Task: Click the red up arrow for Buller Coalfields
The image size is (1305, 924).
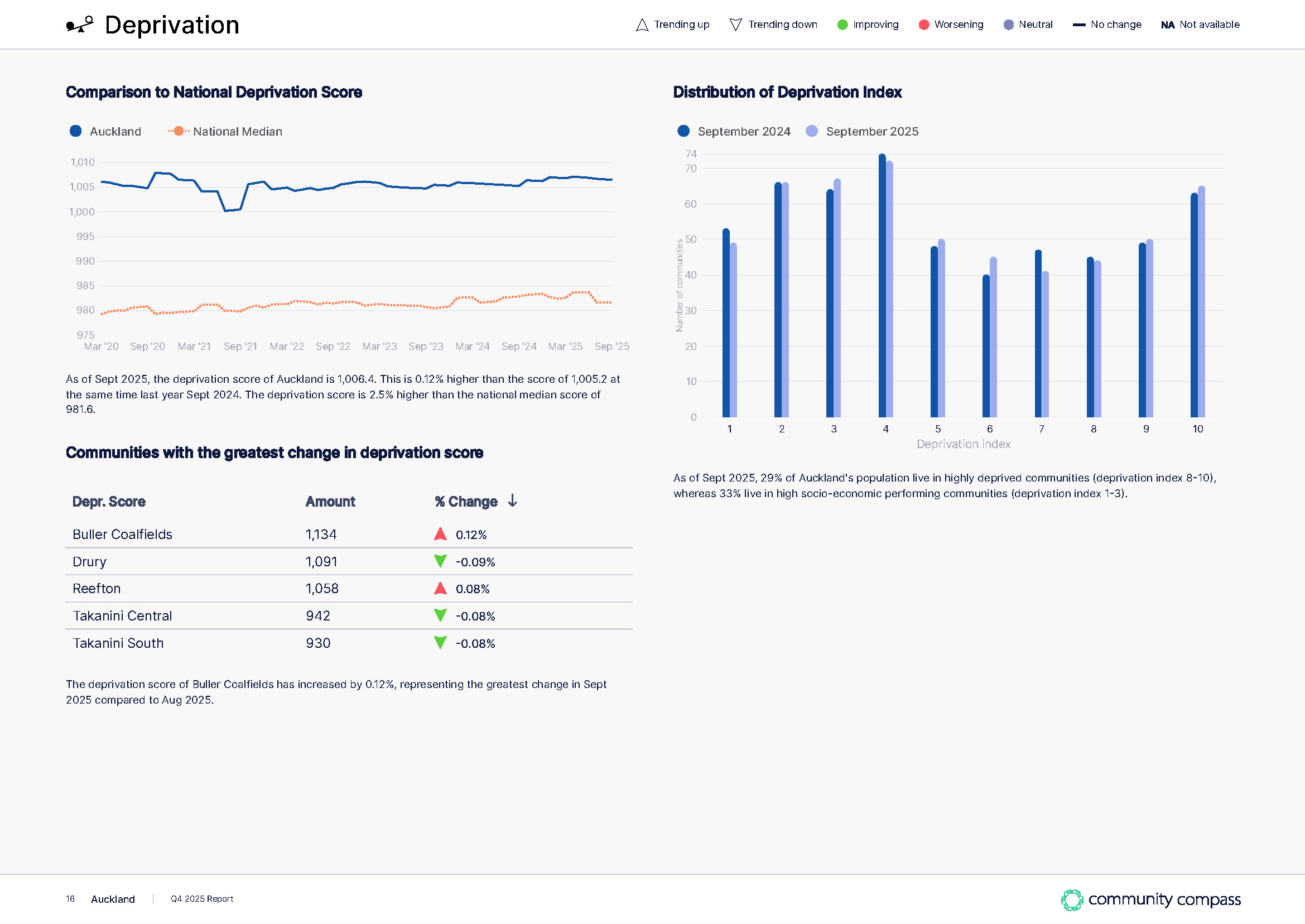Action: pyautogui.click(x=440, y=533)
